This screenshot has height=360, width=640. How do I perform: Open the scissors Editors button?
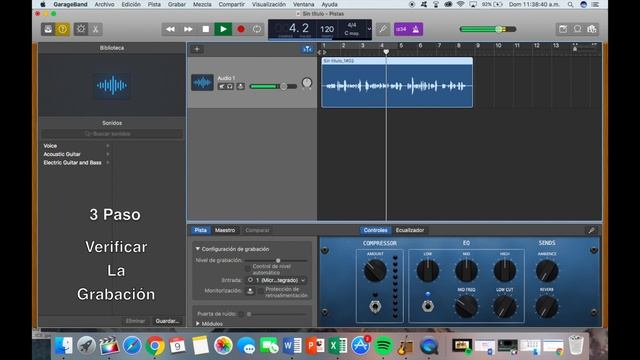(96, 29)
